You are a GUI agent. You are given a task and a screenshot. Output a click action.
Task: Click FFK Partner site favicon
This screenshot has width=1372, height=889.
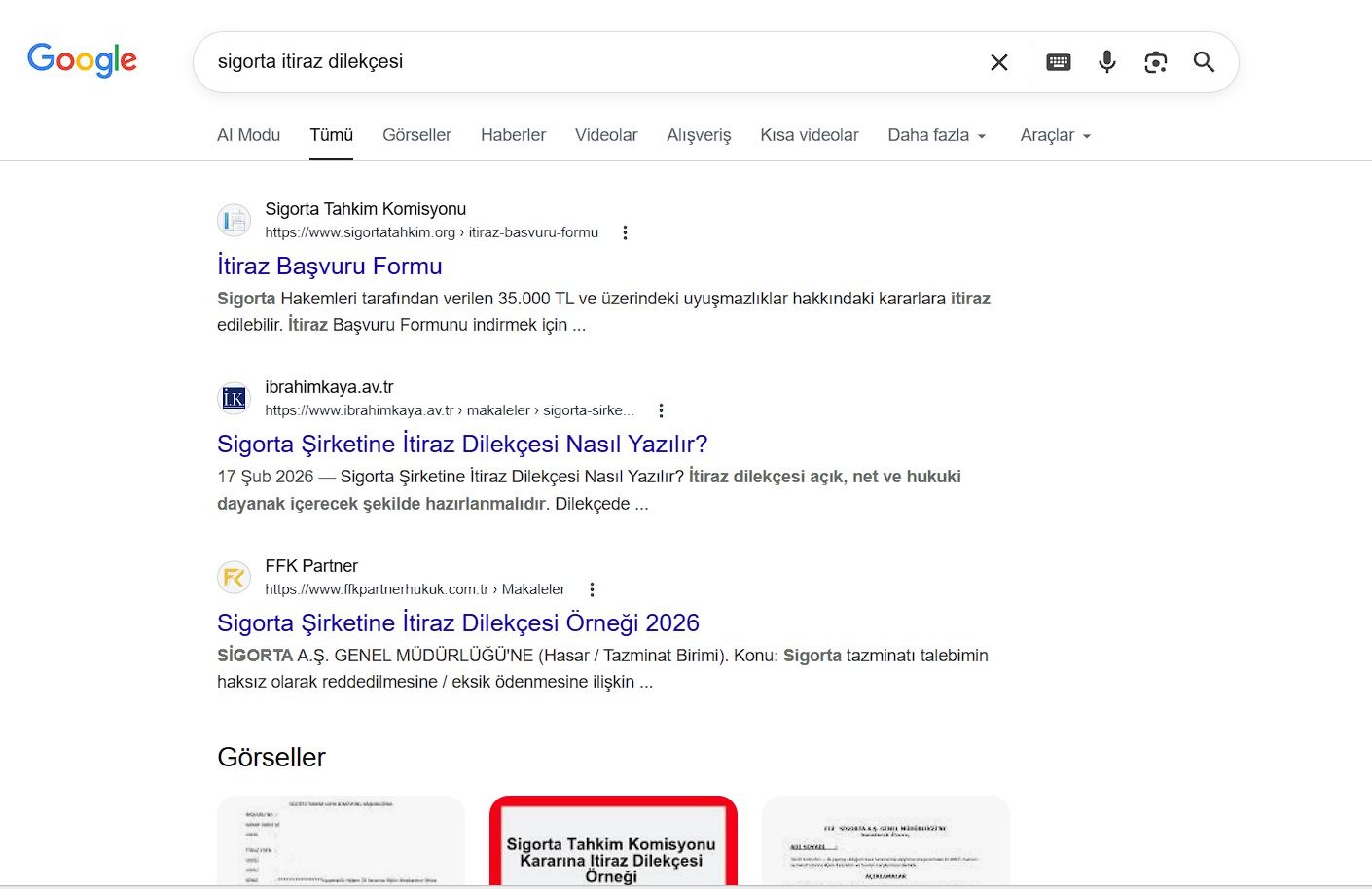[x=234, y=578]
